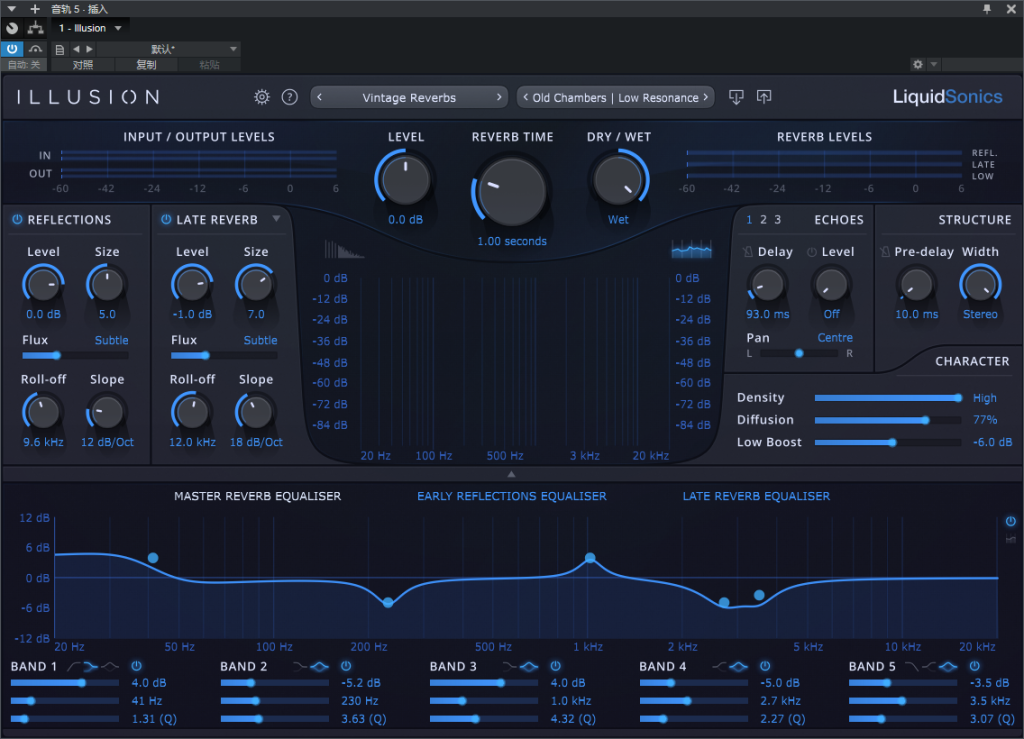Collapse the equaliser panel with the up triangle
This screenshot has width=1024, height=739.
pyautogui.click(x=511, y=474)
